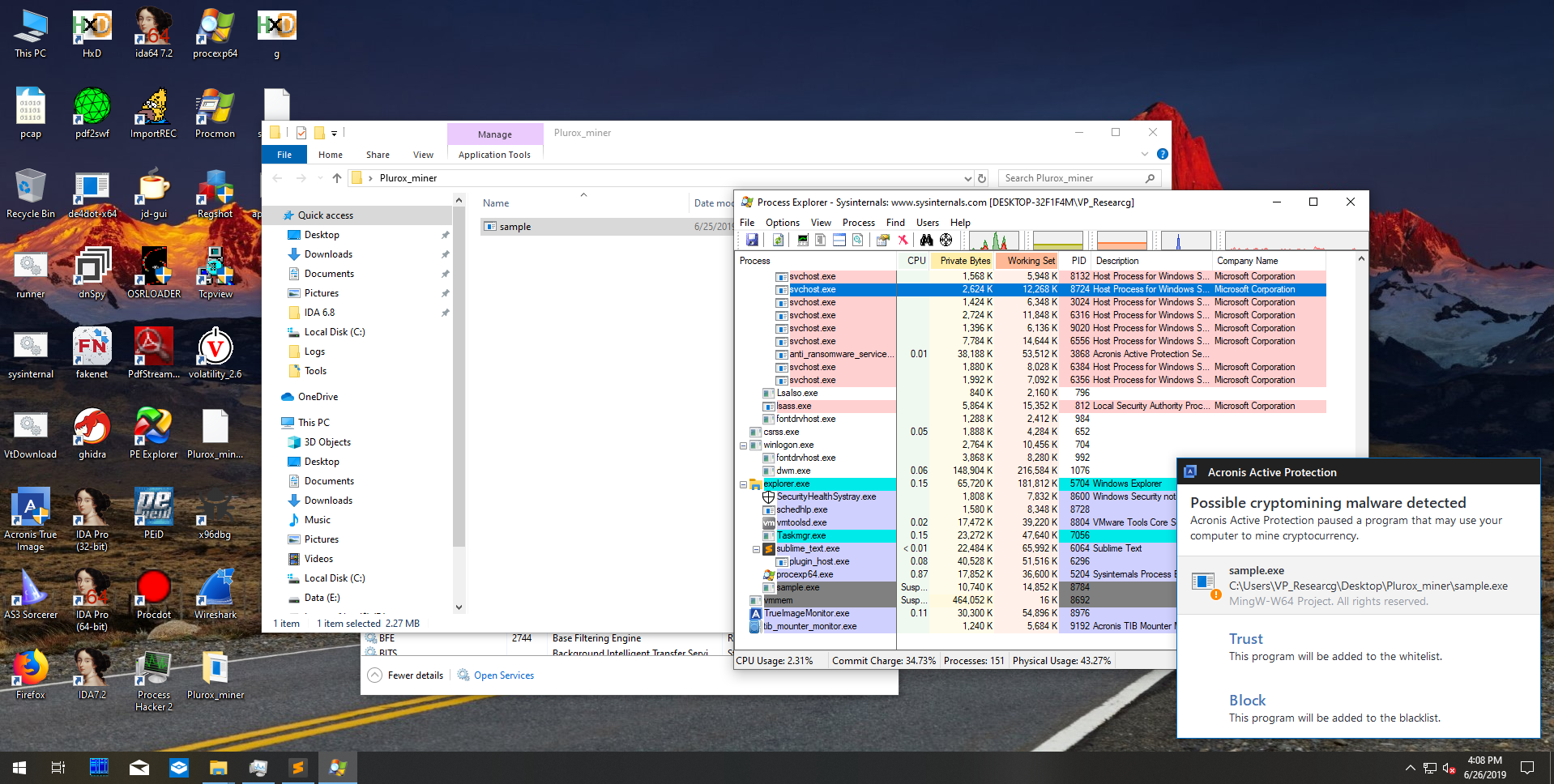Click the Properties icon in Process Explorer toolbar
Viewport: 1554px width, 784px height.
pos(882,240)
